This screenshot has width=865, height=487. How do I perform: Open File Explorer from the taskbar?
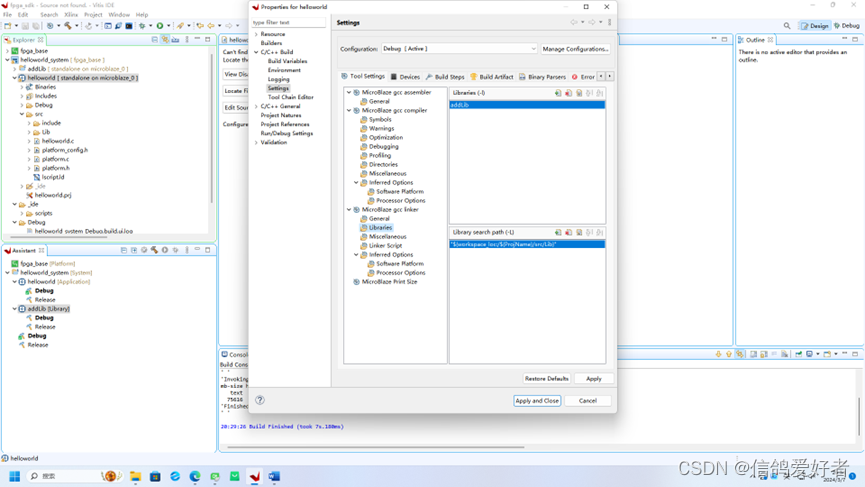tap(136, 477)
